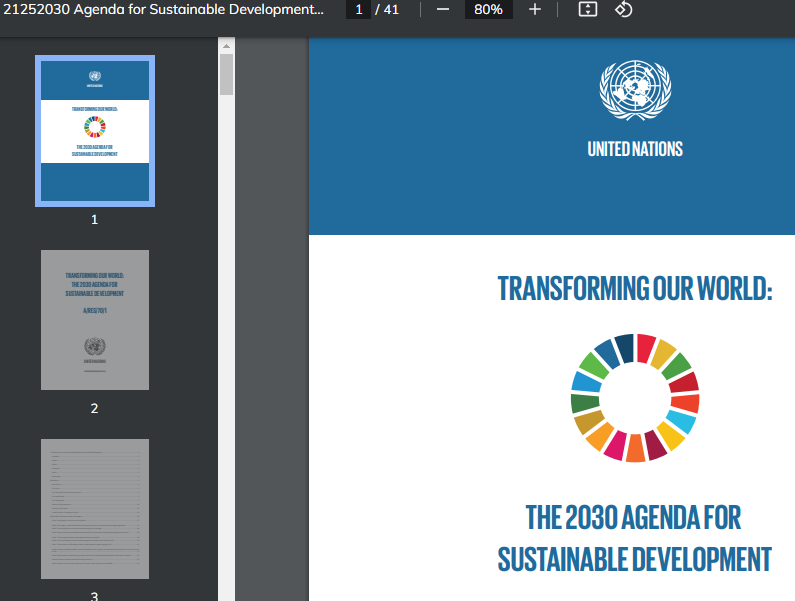
Task: Open the page 3 table of contents thumbnail
Action: (x=95, y=509)
